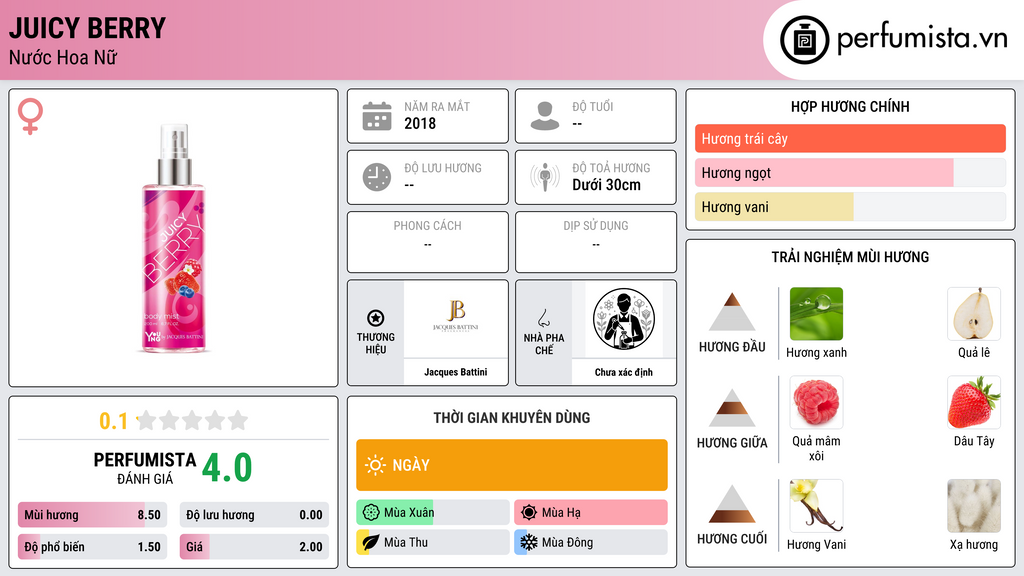
Task: Click the Jacques Battini JB brand logo
Action: [456, 317]
